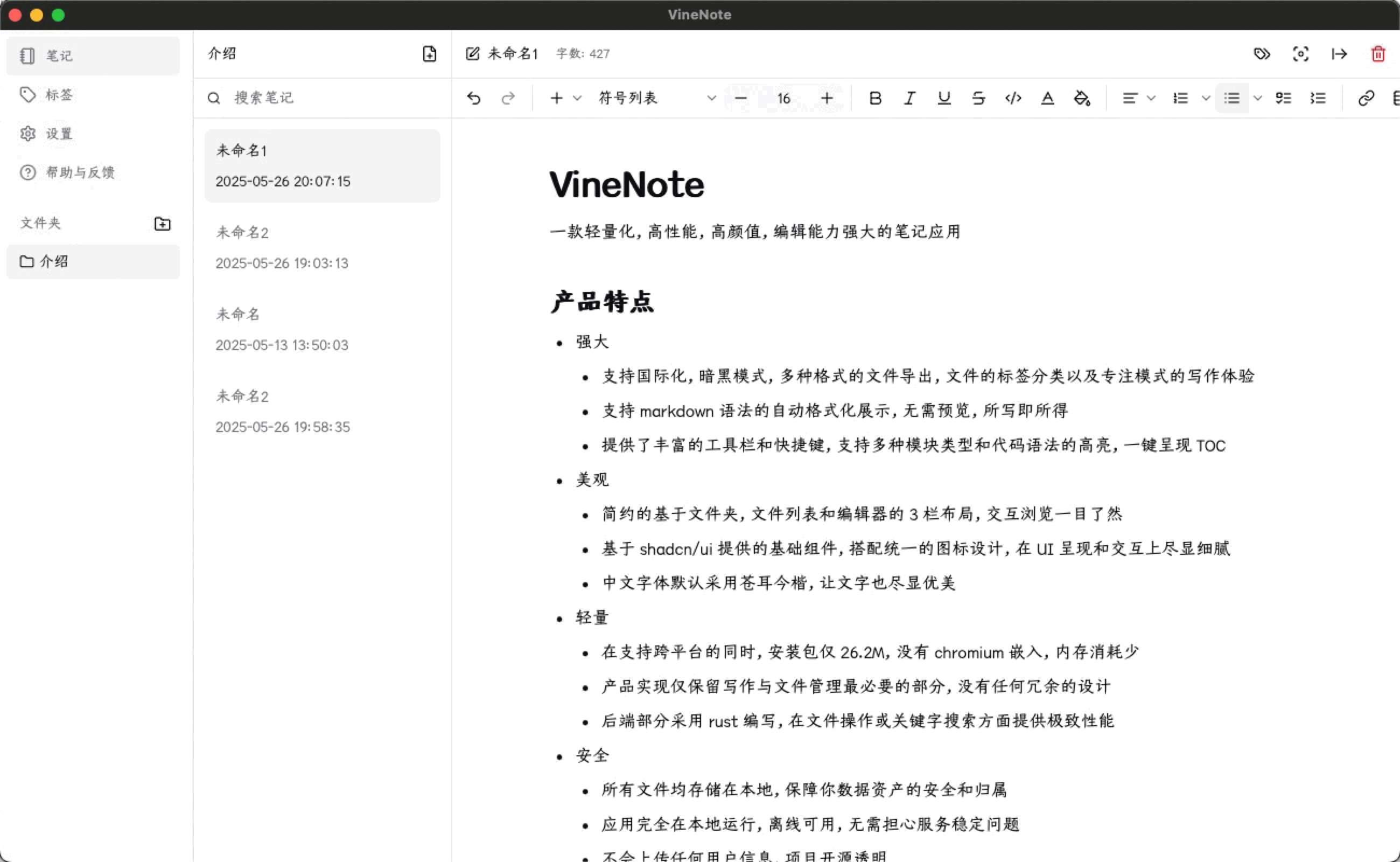The height and width of the screenshot is (862, 1400).
Task: Toggle bold formatting
Action: click(x=875, y=98)
